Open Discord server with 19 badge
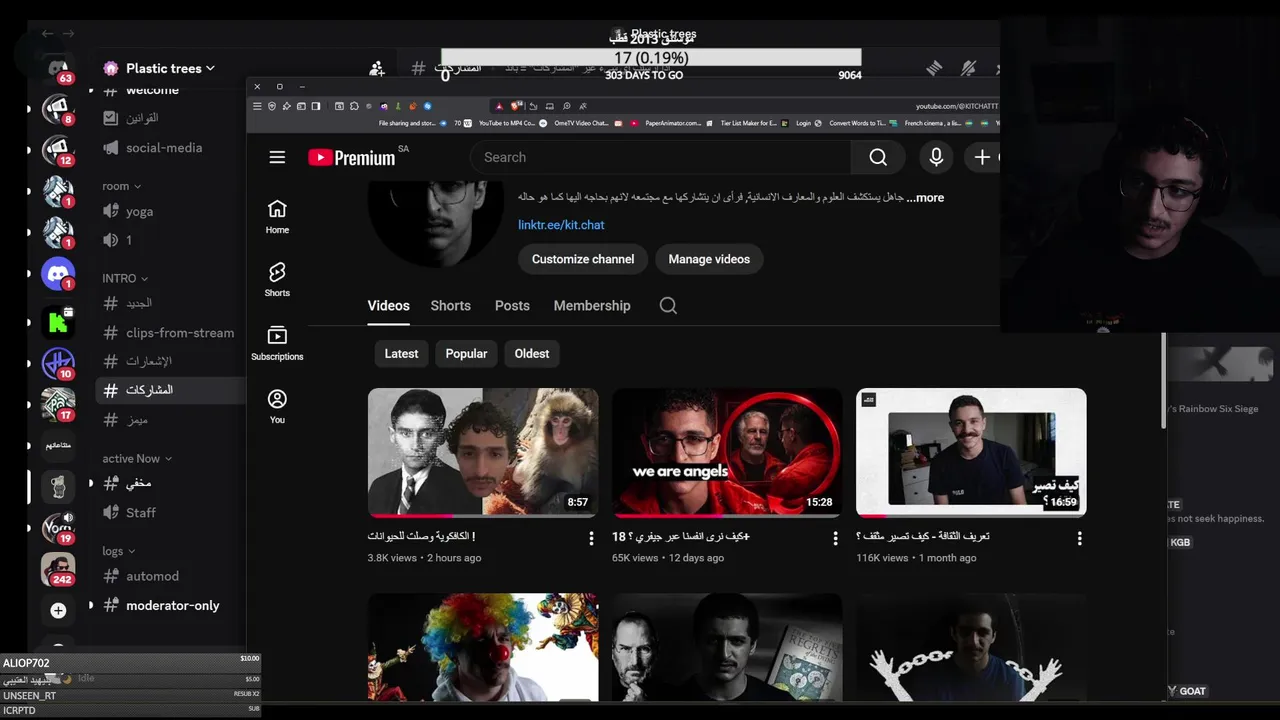This screenshot has width=1280, height=720. pyautogui.click(x=58, y=527)
